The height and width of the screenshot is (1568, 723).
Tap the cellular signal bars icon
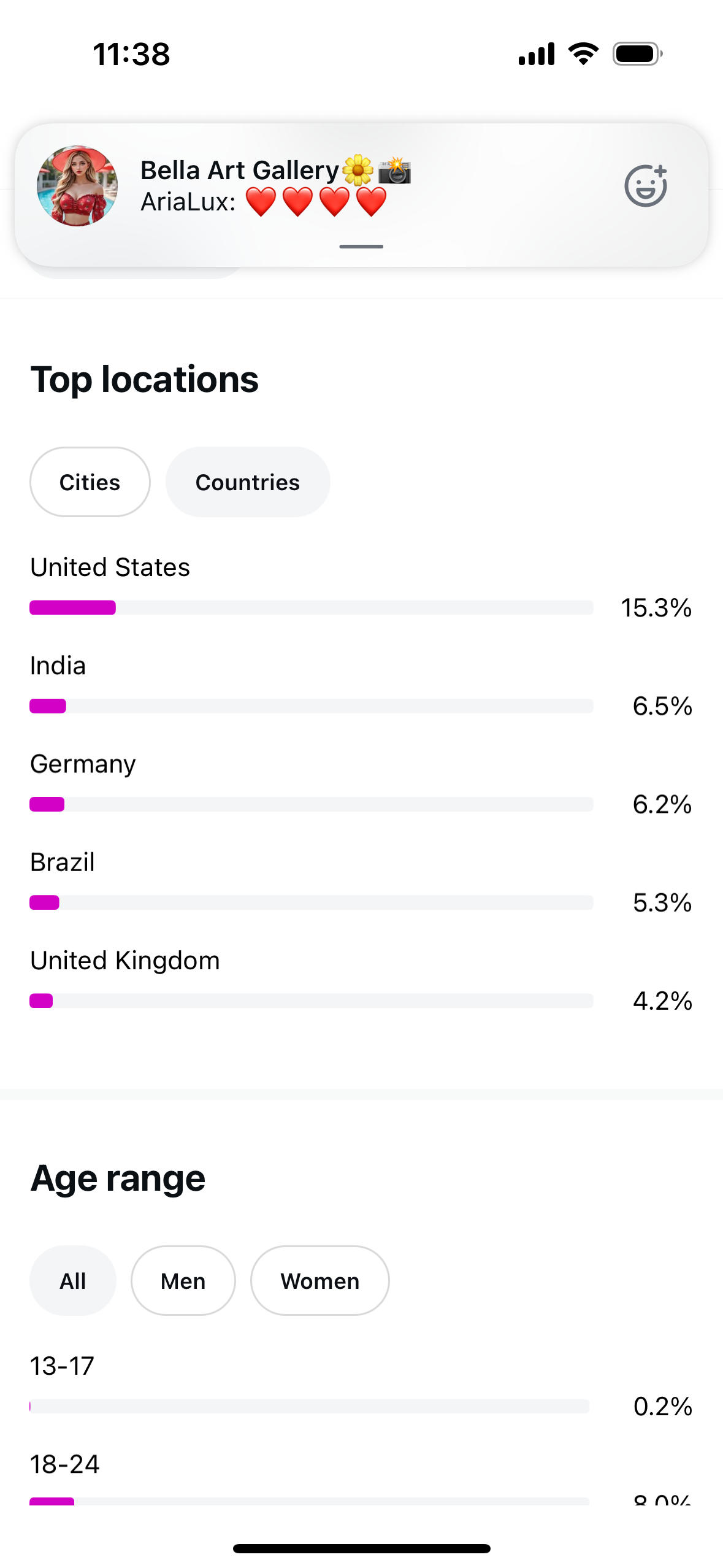(x=537, y=54)
